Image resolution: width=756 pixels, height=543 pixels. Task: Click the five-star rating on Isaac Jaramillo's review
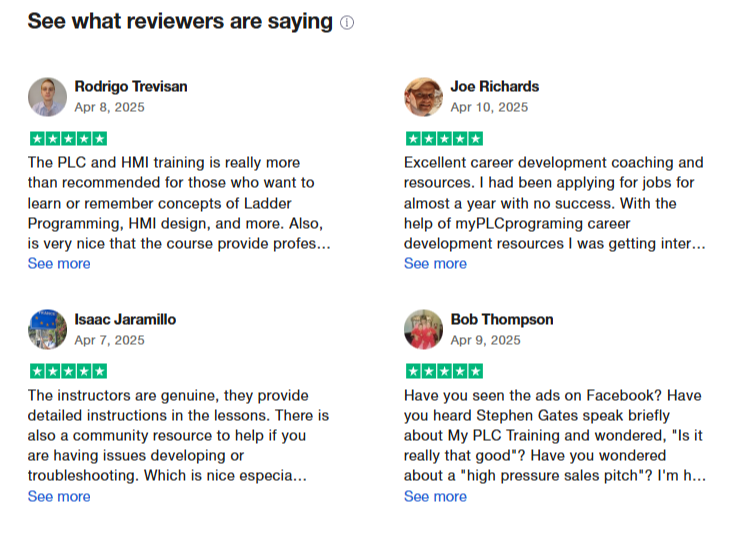click(x=67, y=371)
